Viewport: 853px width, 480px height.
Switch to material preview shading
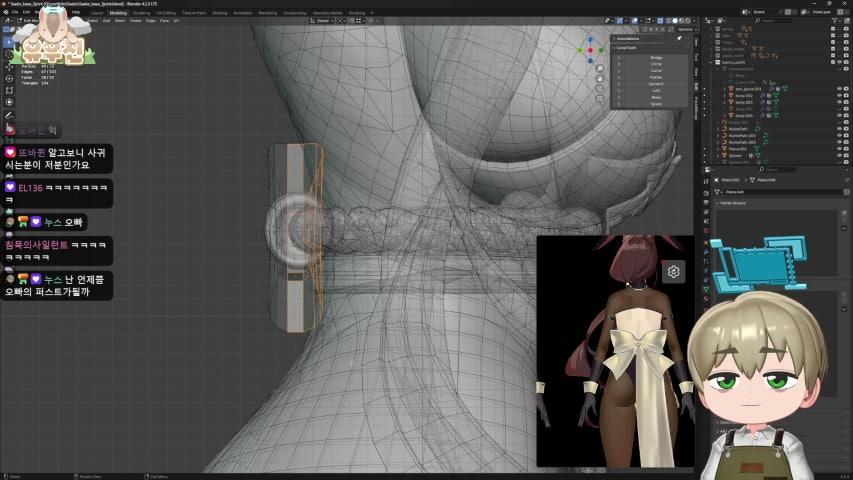tap(682, 21)
